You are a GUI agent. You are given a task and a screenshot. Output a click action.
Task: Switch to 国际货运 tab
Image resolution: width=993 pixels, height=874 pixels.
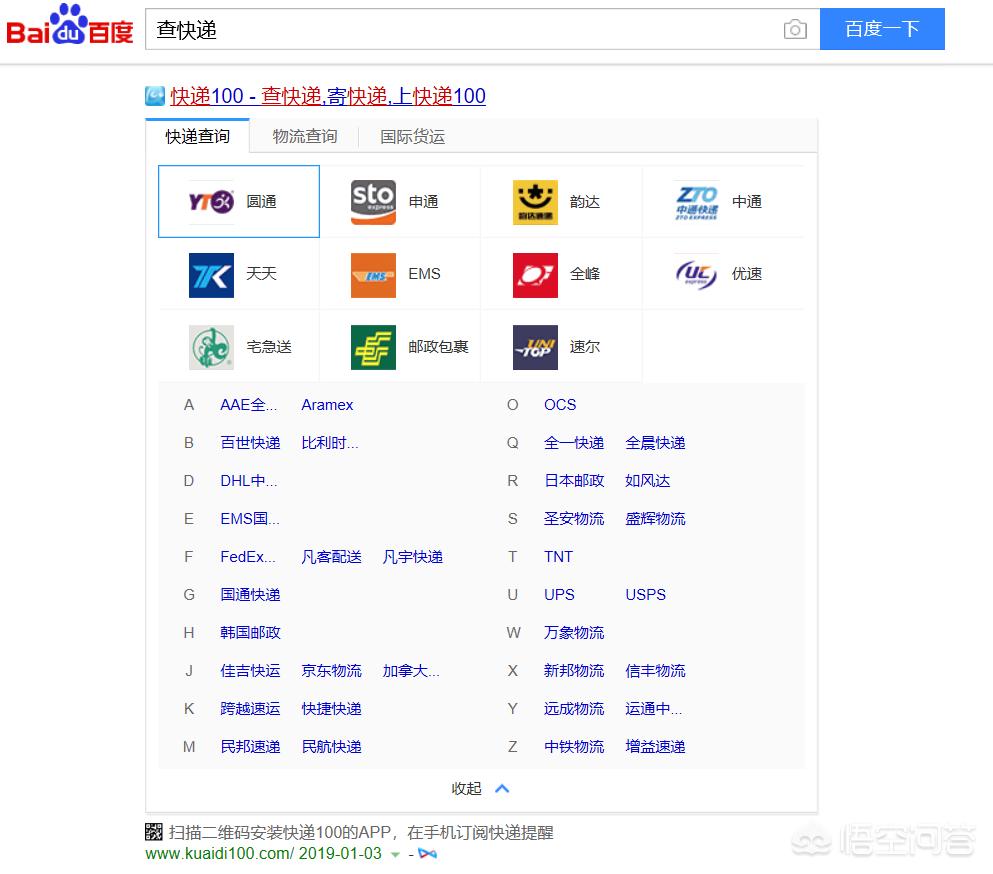click(412, 136)
